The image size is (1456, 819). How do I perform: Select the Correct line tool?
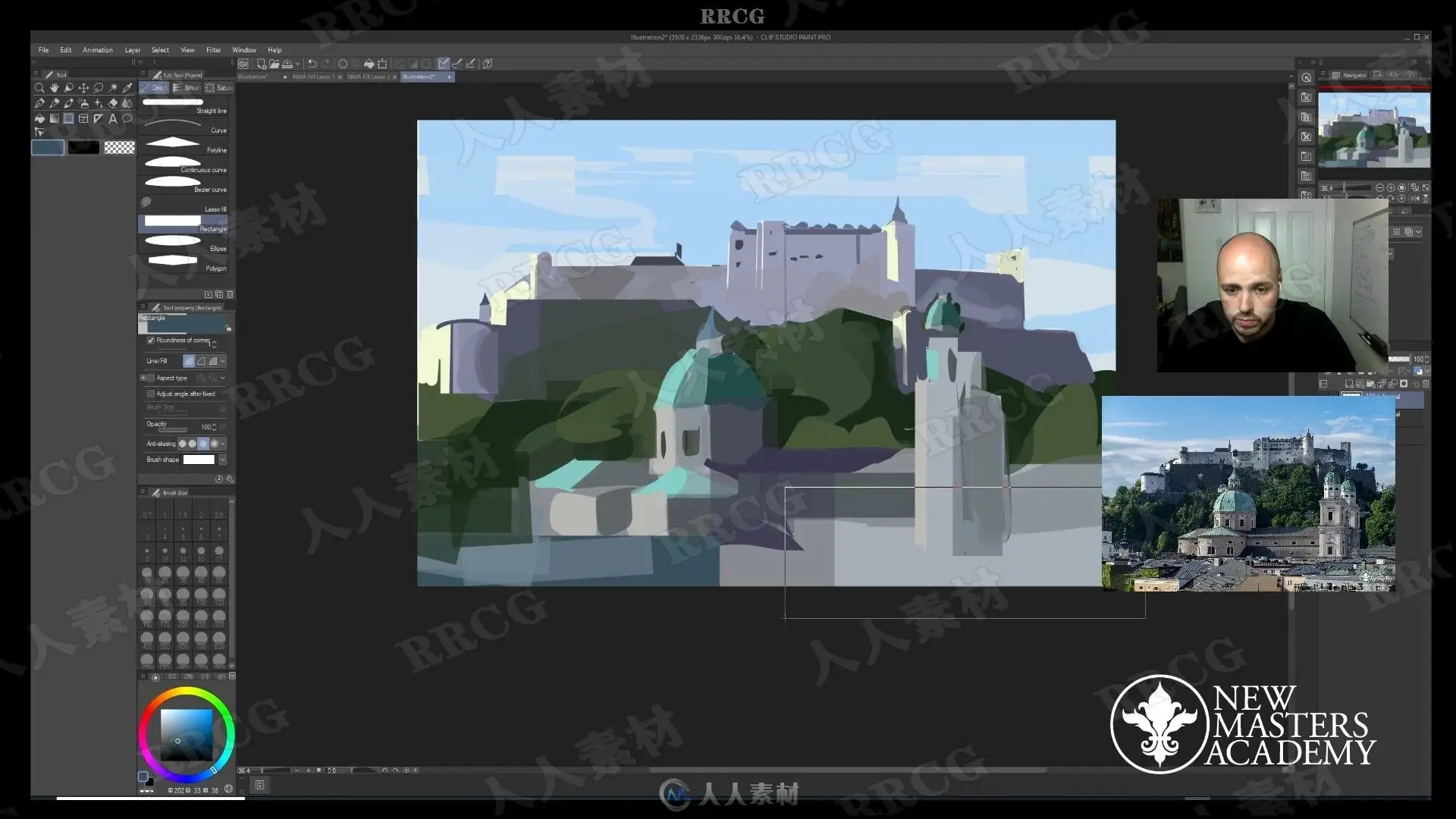39,133
